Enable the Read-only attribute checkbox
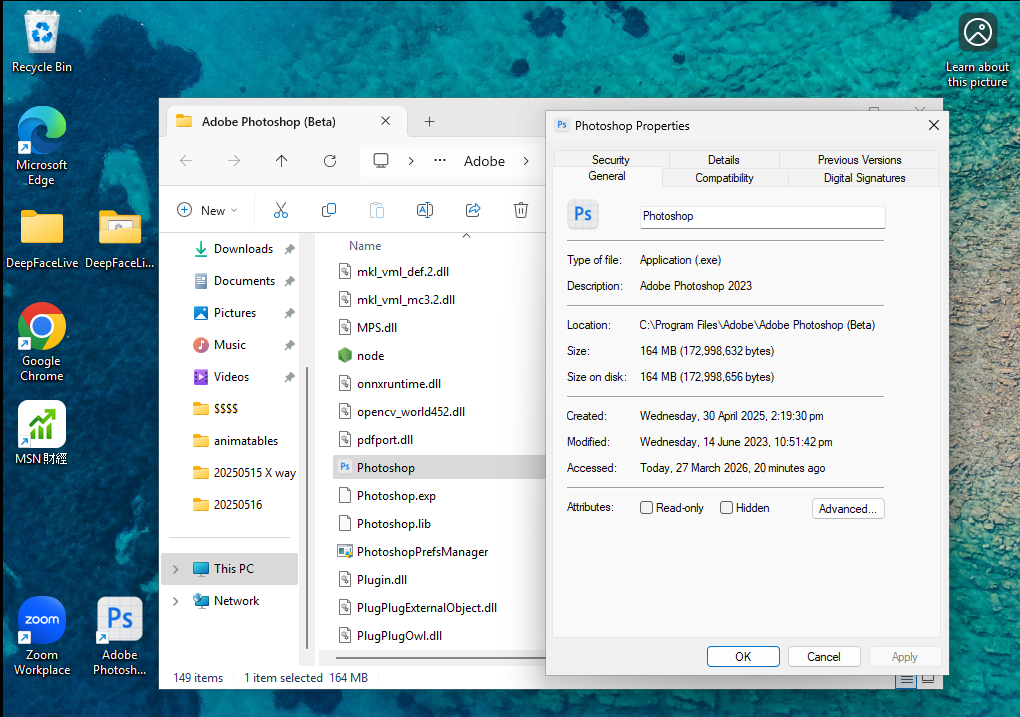The width and height of the screenshot is (1020, 717). coord(647,508)
